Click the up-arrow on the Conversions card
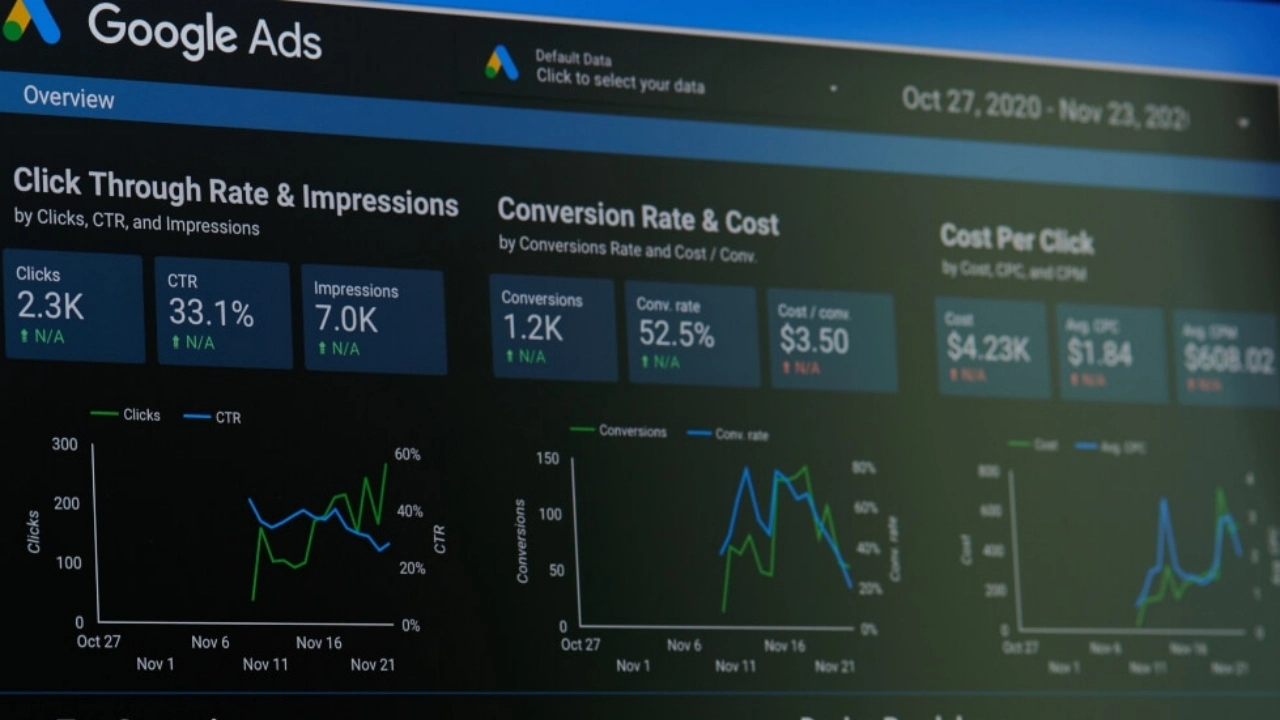The width and height of the screenshot is (1280, 720). coord(509,356)
